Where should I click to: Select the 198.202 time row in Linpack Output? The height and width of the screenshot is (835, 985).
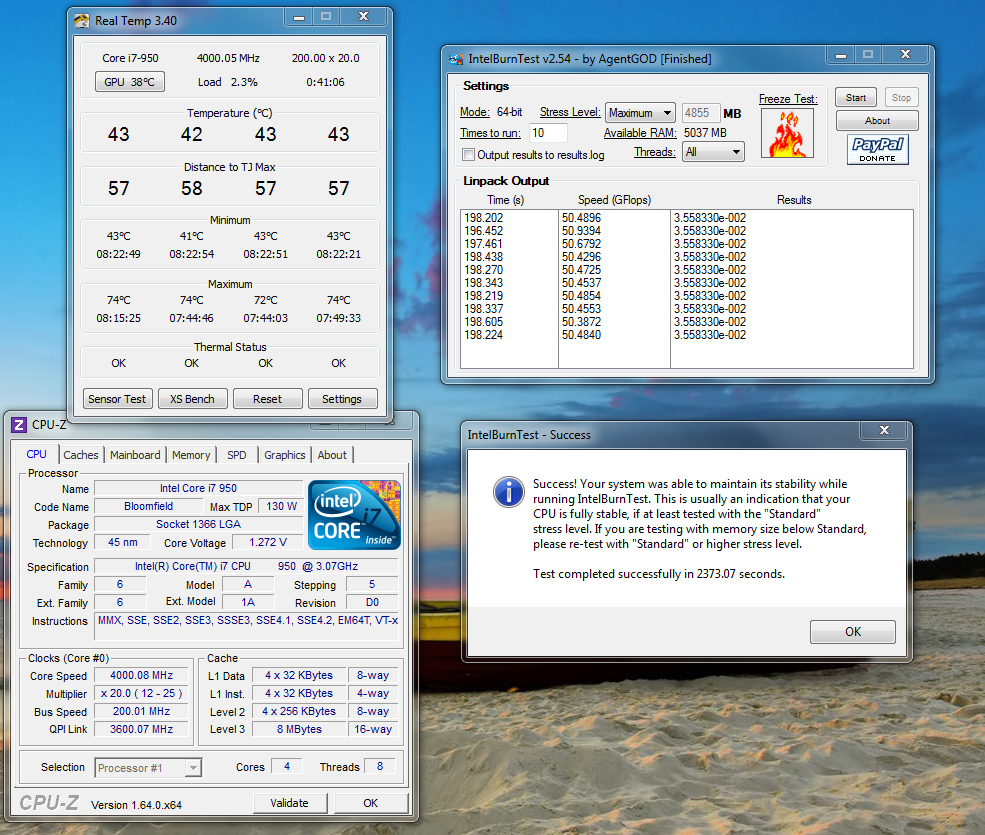pyautogui.click(x=484, y=217)
